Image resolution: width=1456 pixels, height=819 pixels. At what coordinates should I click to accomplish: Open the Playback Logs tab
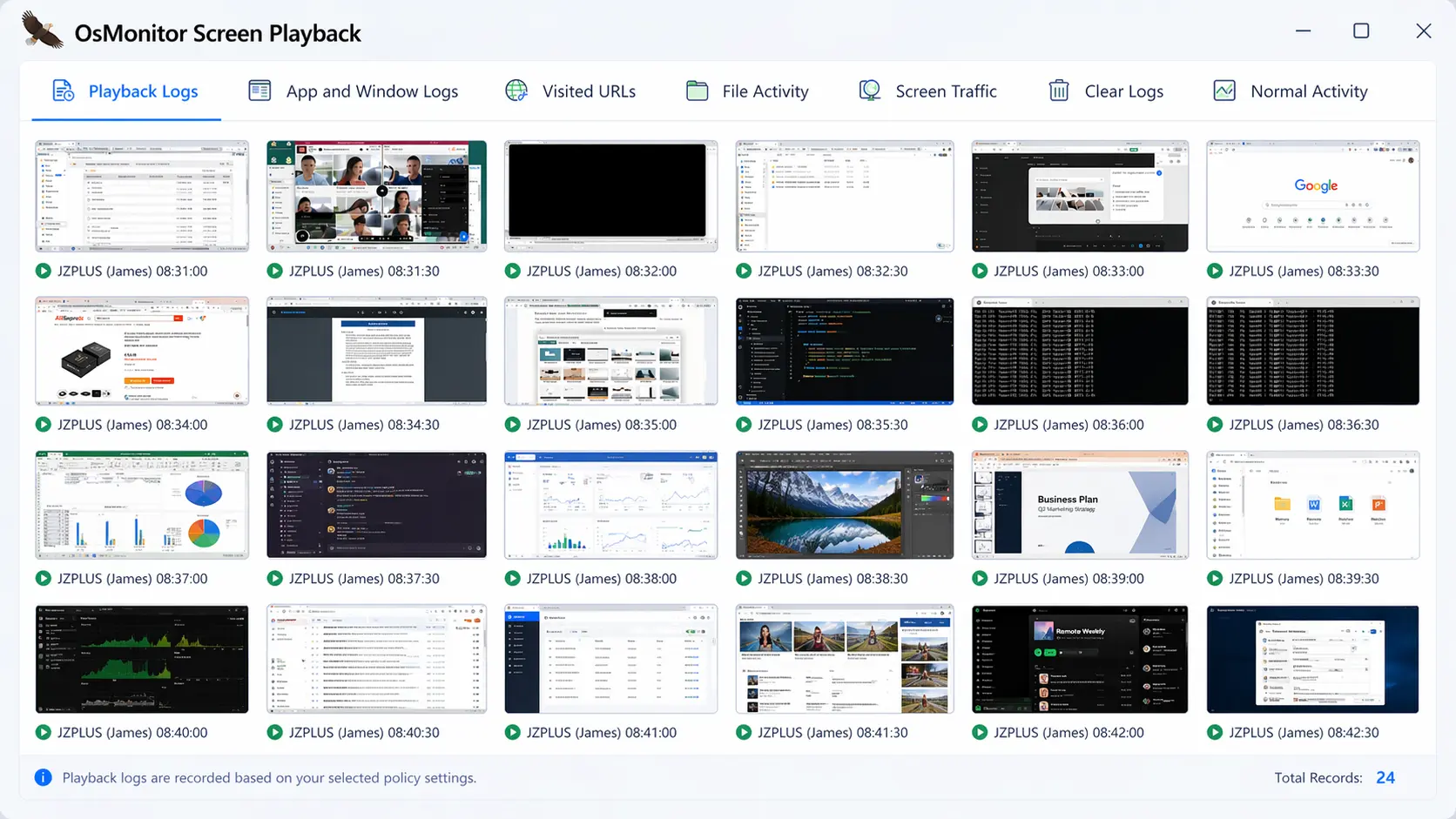(126, 91)
